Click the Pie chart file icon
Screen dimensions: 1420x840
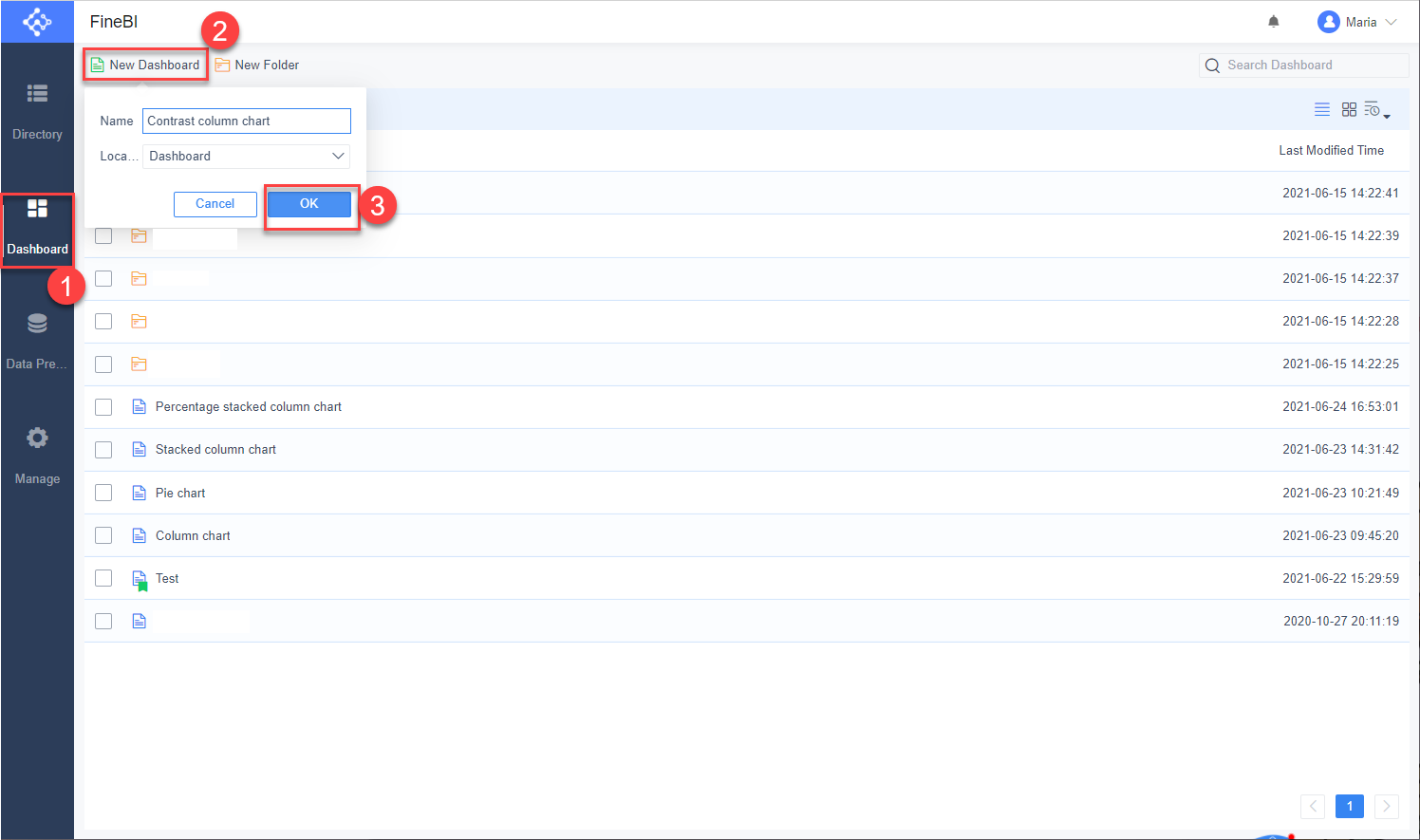(139, 493)
